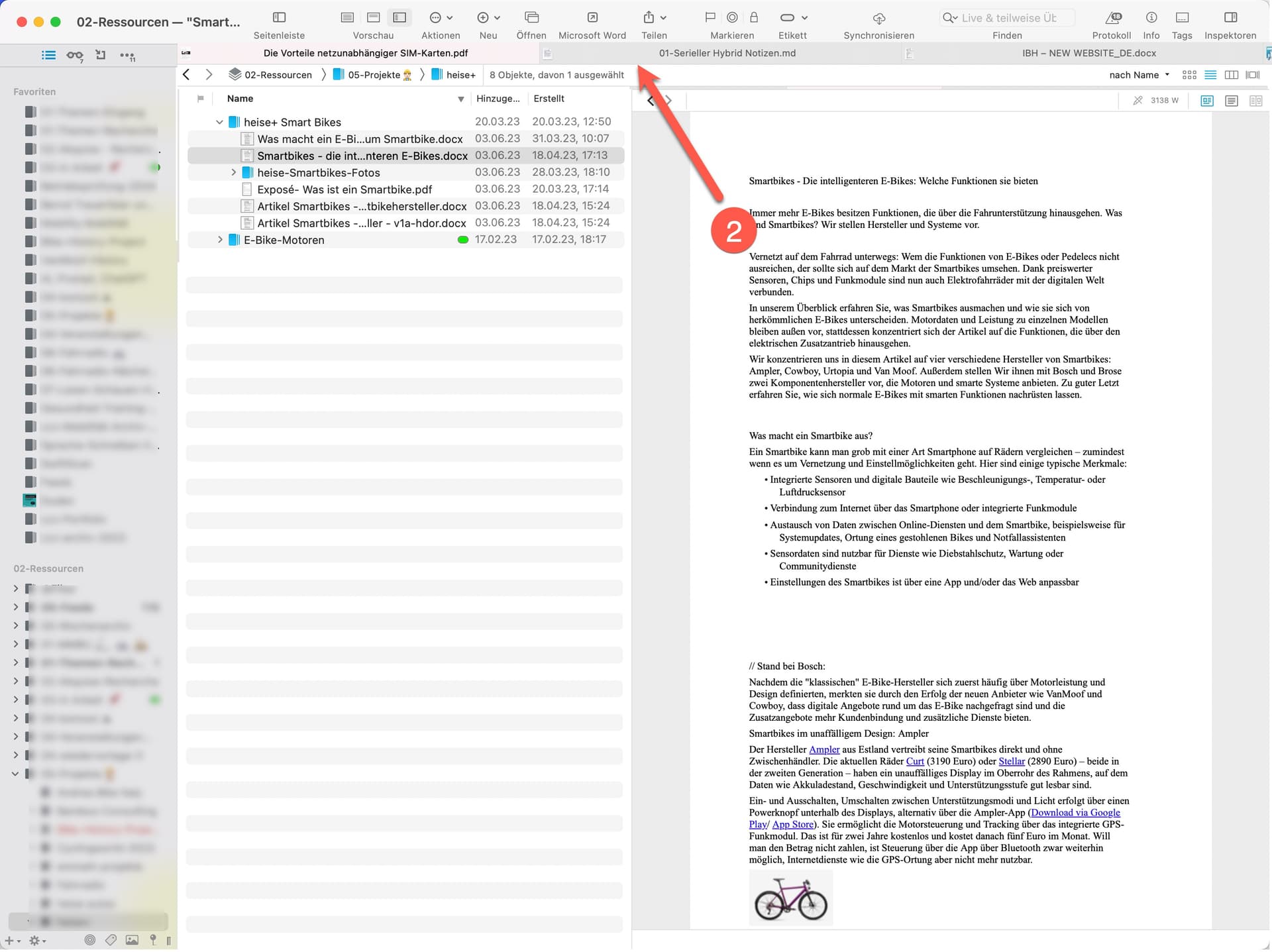Screen dimensions: 1272x952
Task: Switch to list view
Action: click(x=1210, y=75)
